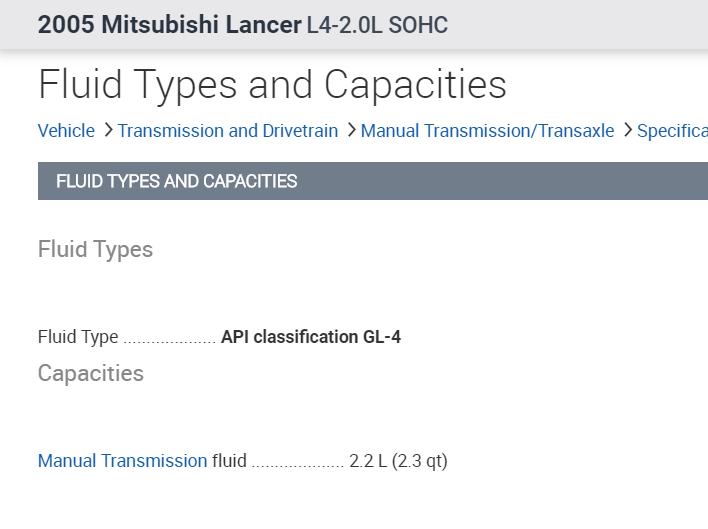Click the API classification GL-4 value
Image resolution: width=708 pixels, height=529 pixels.
point(311,337)
